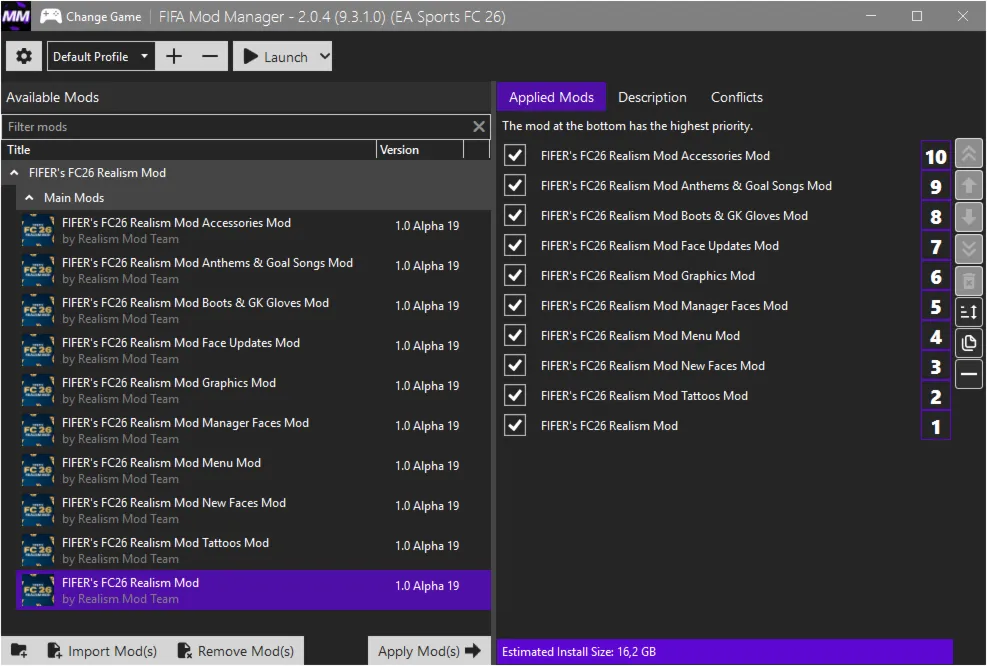The width and height of the screenshot is (987, 666).
Task: Disable the Manager Faces Mod checkbox
Action: (515, 305)
